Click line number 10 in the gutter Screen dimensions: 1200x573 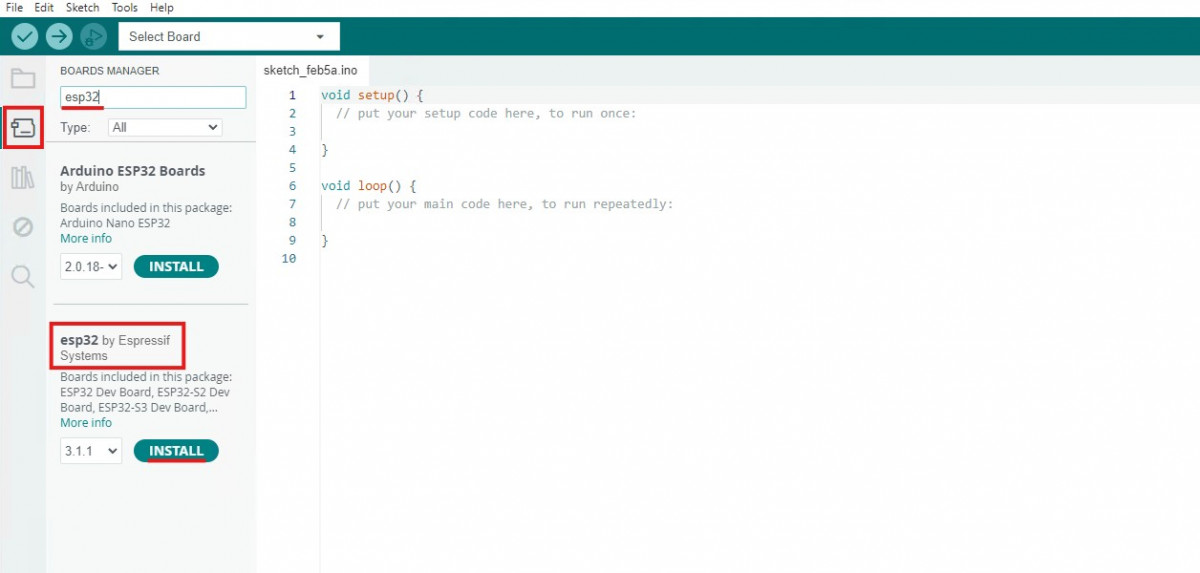point(290,259)
